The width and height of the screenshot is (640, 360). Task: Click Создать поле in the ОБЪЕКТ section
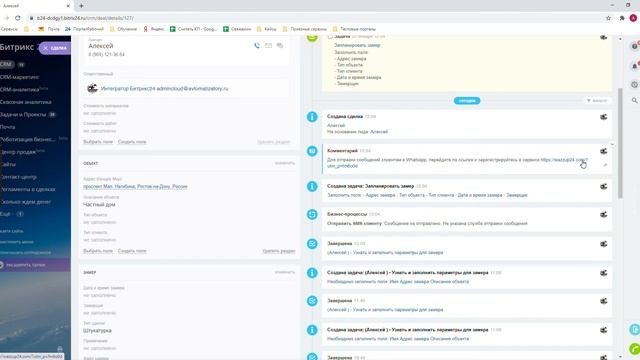pos(132,251)
